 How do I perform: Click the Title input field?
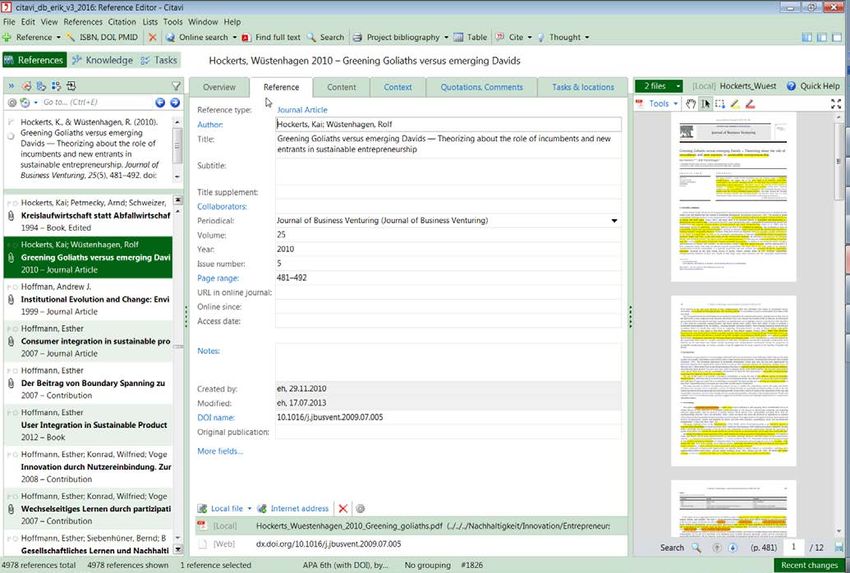448,144
